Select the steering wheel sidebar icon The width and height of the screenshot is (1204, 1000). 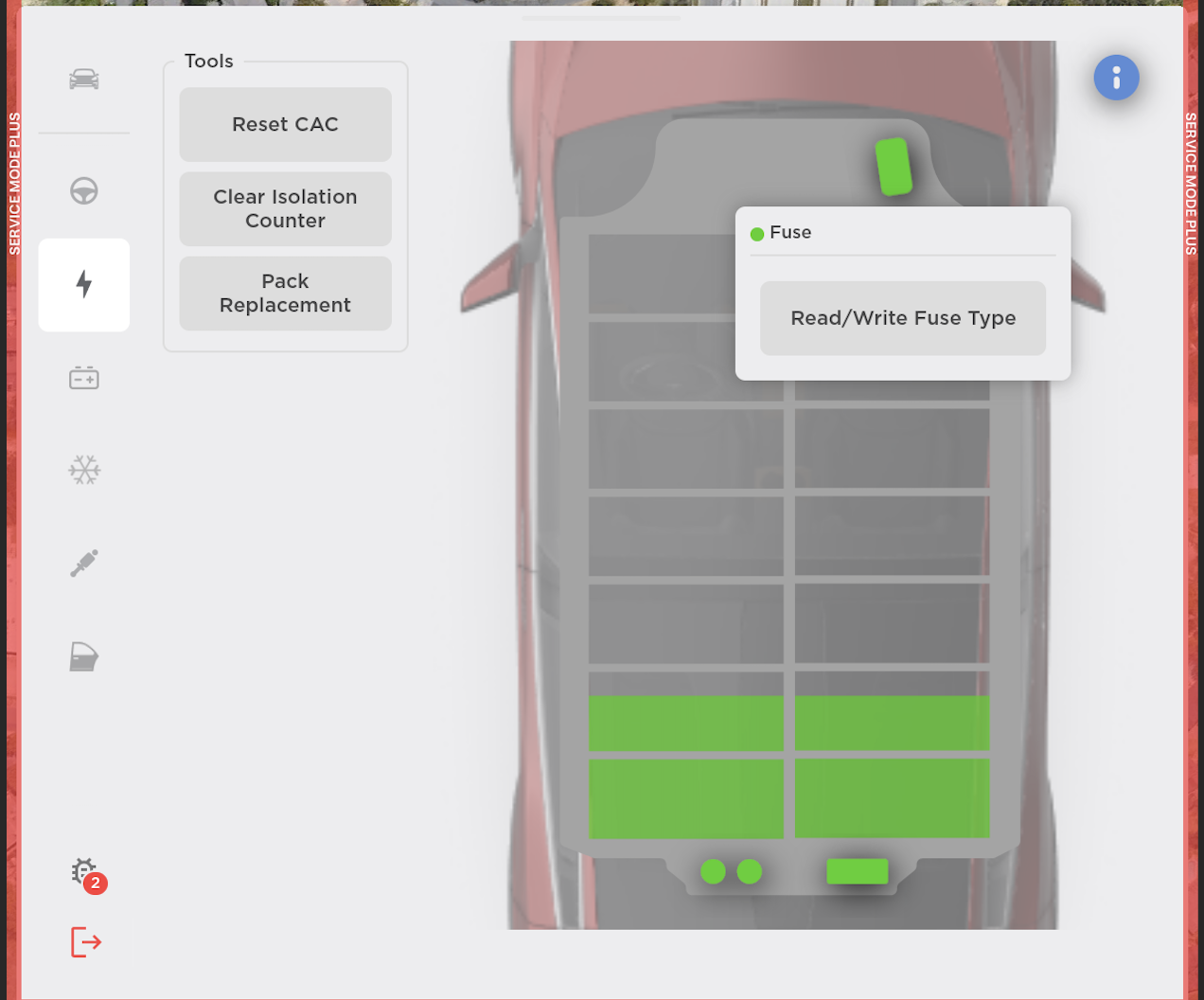84,191
